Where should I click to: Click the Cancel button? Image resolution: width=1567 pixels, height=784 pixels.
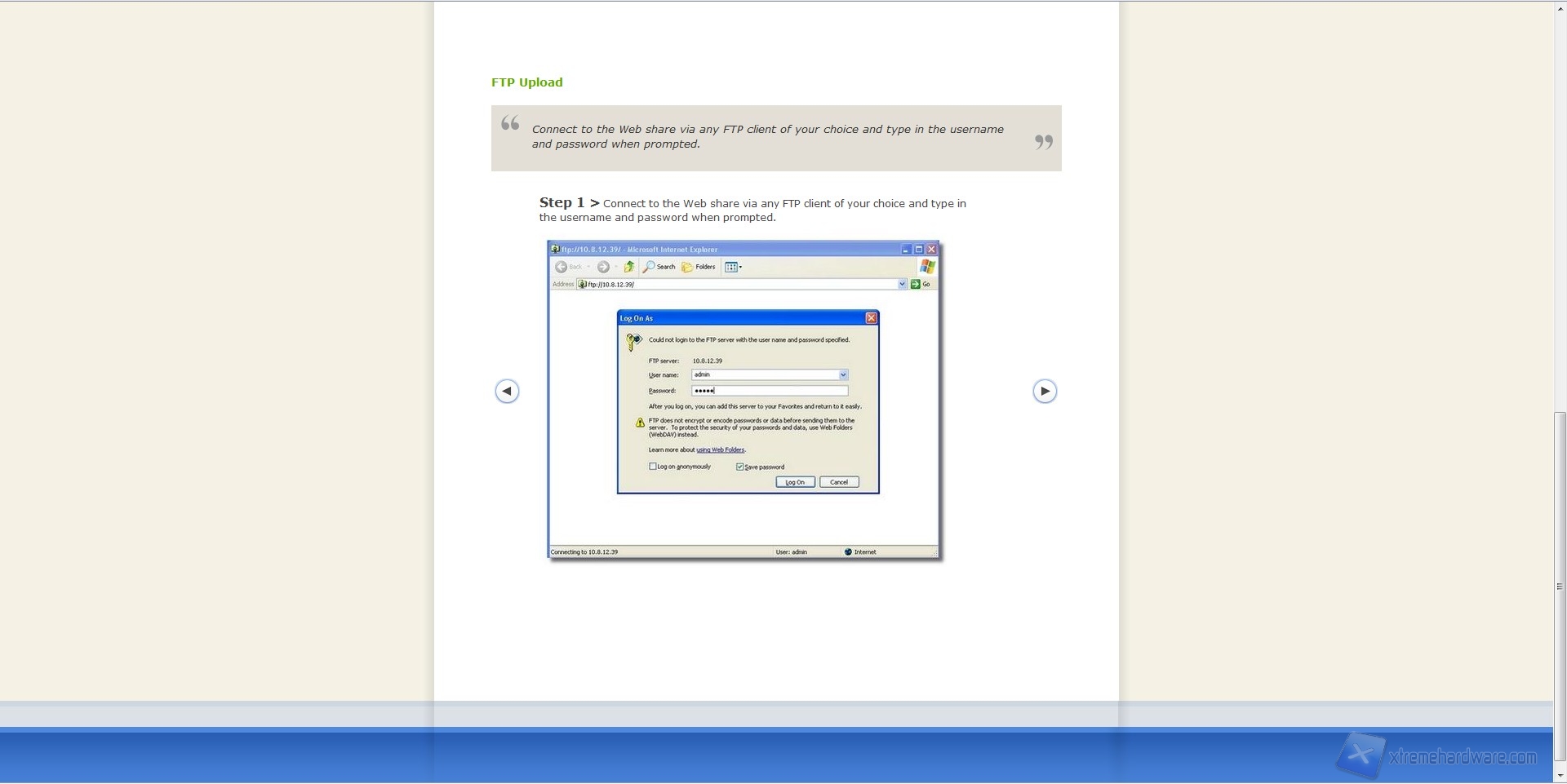pos(839,482)
